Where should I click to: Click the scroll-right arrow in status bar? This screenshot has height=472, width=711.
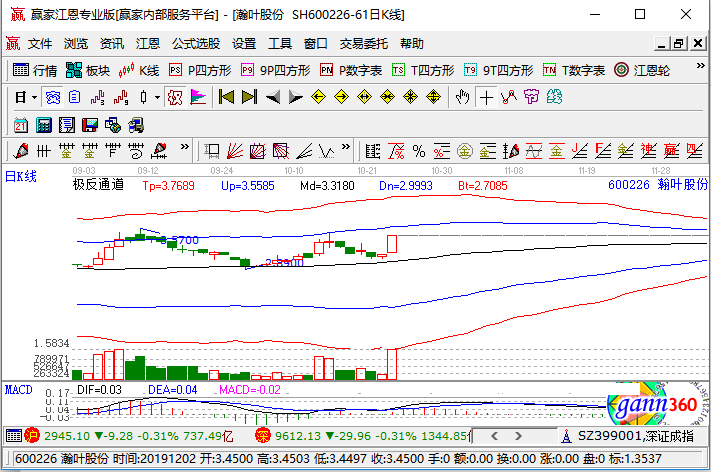[x=518, y=436]
